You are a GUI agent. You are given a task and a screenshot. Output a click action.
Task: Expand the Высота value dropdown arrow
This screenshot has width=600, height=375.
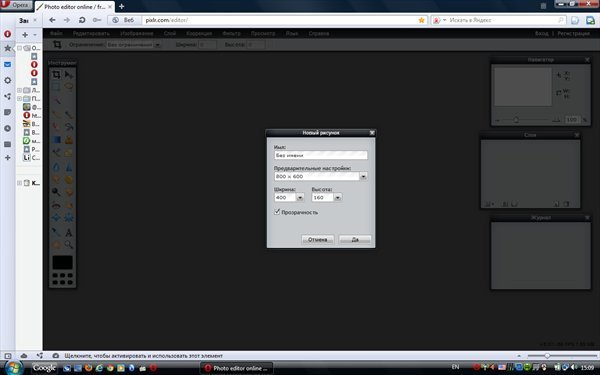pos(338,197)
